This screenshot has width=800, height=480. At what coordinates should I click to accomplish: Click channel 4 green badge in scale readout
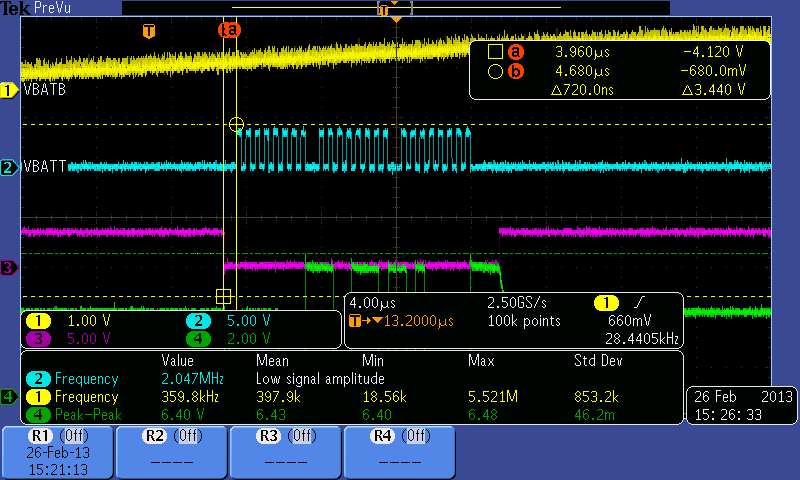[198, 339]
